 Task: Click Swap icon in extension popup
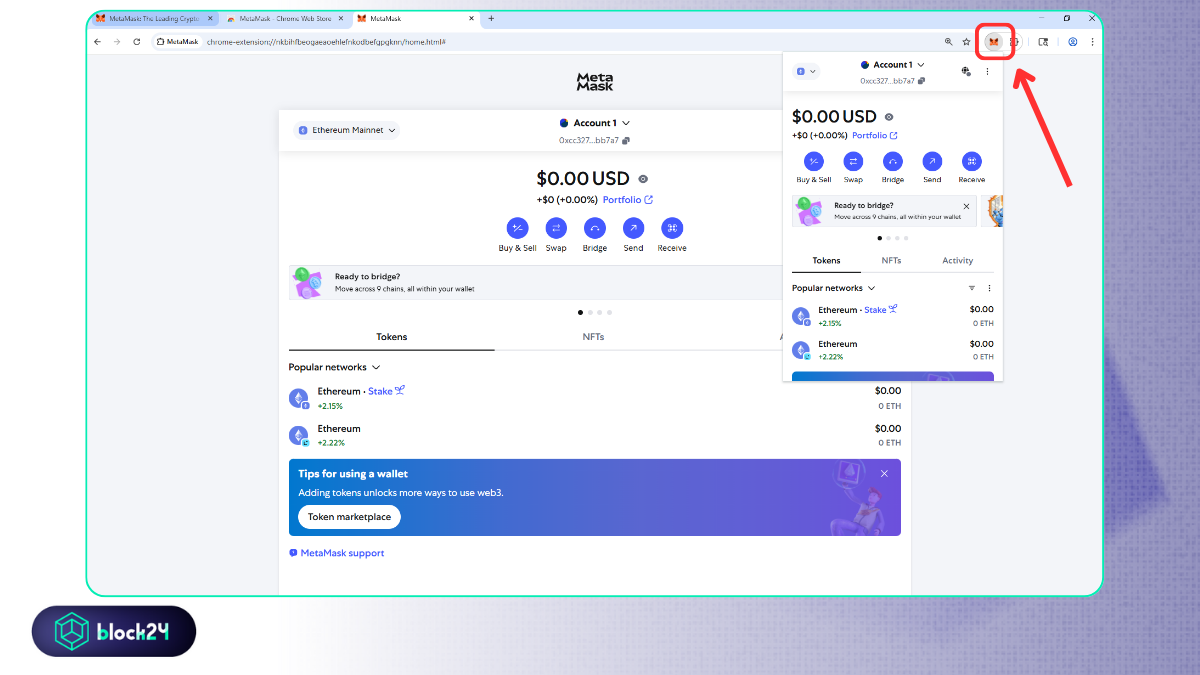853,161
